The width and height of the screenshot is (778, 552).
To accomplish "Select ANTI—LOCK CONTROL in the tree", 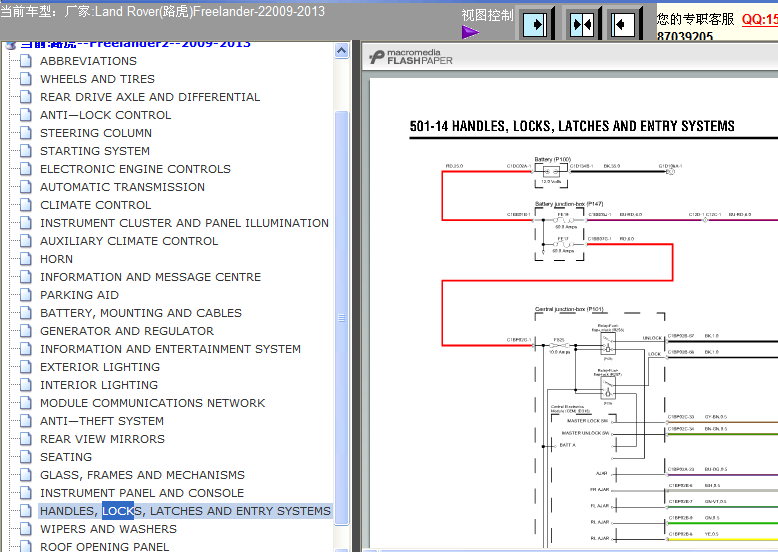I will point(105,115).
